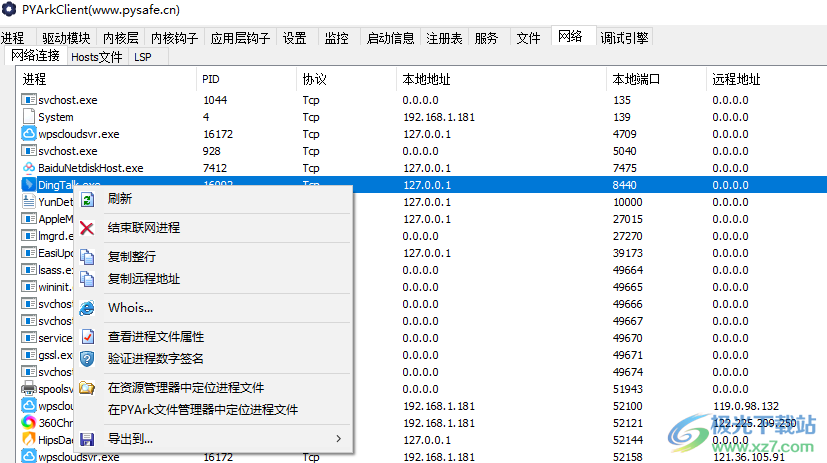Viewport: 827px width, 463px height.
Task: Click the svchost.exe icon with PID 928
Action: pos(28,151)
